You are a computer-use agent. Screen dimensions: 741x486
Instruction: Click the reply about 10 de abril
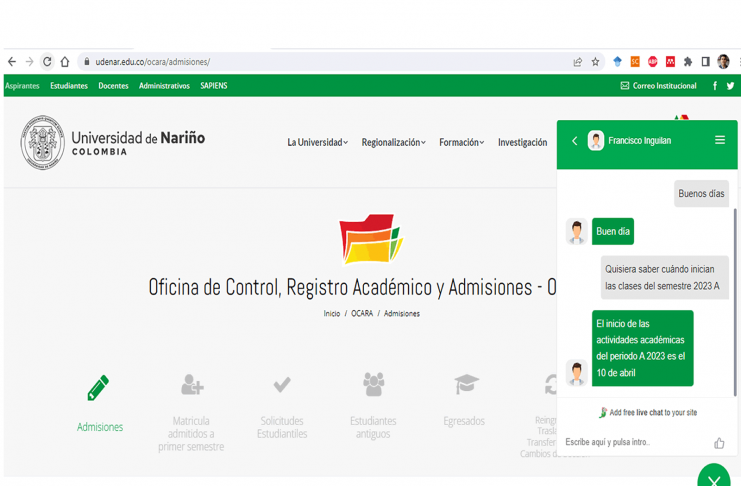pyautogui.click(x=642, y=348)
